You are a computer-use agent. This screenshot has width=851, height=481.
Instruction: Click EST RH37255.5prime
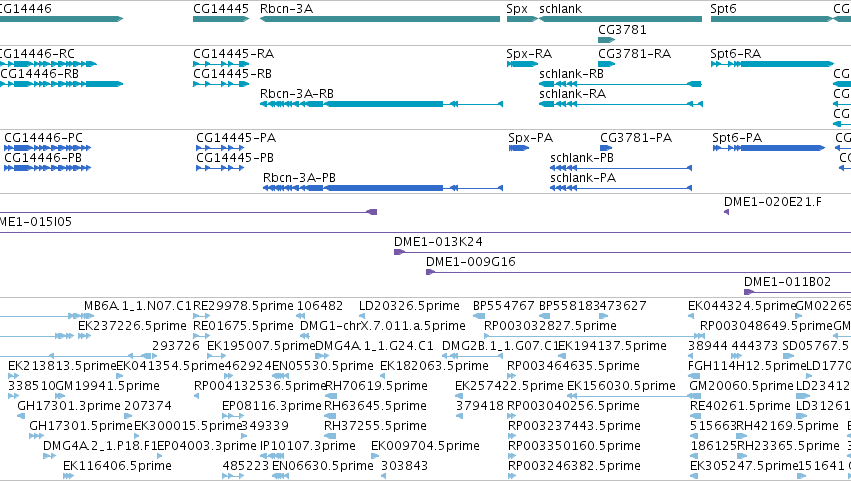point(375,426)
